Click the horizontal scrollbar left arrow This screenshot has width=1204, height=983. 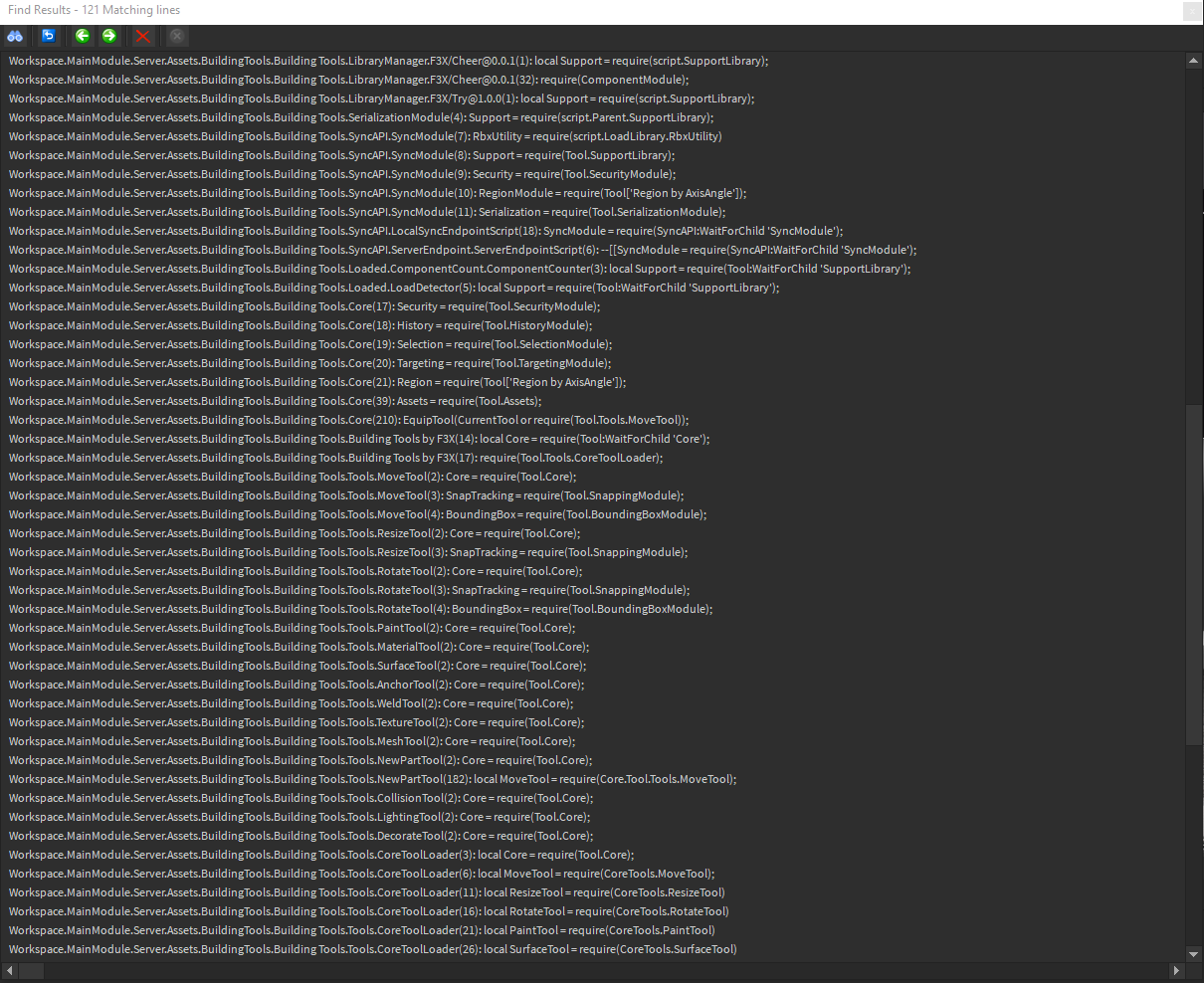coord(10,970)
